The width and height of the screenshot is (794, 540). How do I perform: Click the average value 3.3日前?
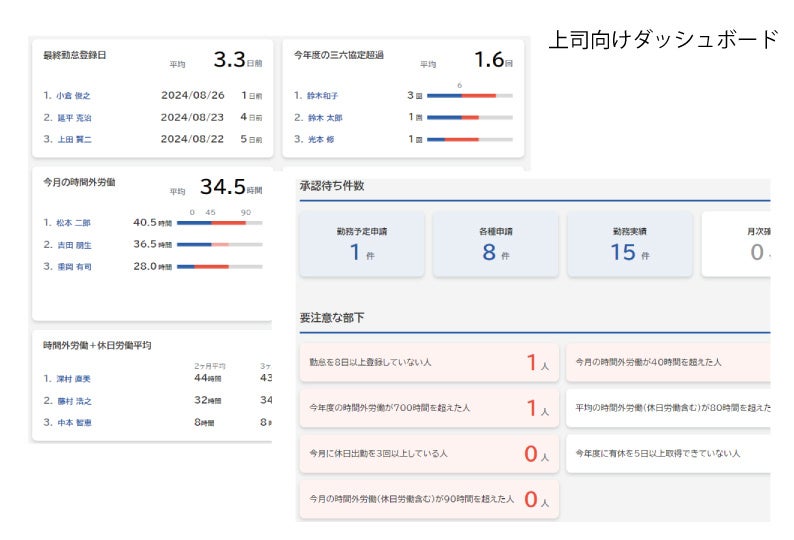coord(237,60)
